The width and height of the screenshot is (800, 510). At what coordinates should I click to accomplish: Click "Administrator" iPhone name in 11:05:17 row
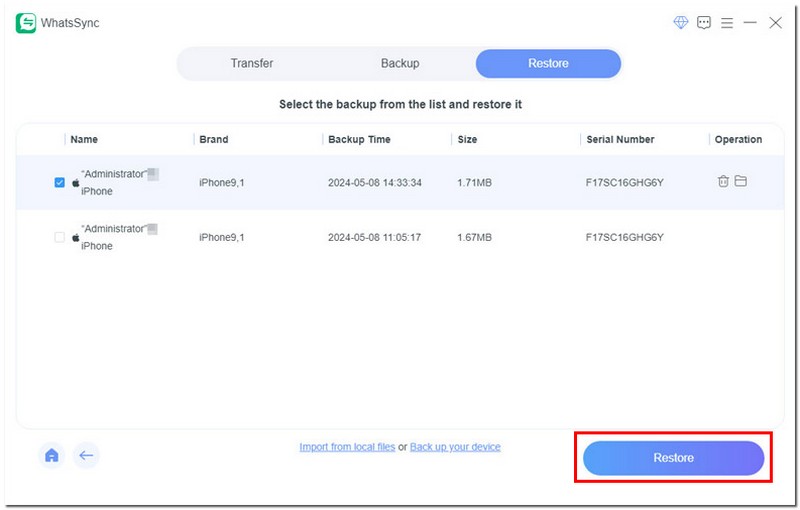click(119, 237)
